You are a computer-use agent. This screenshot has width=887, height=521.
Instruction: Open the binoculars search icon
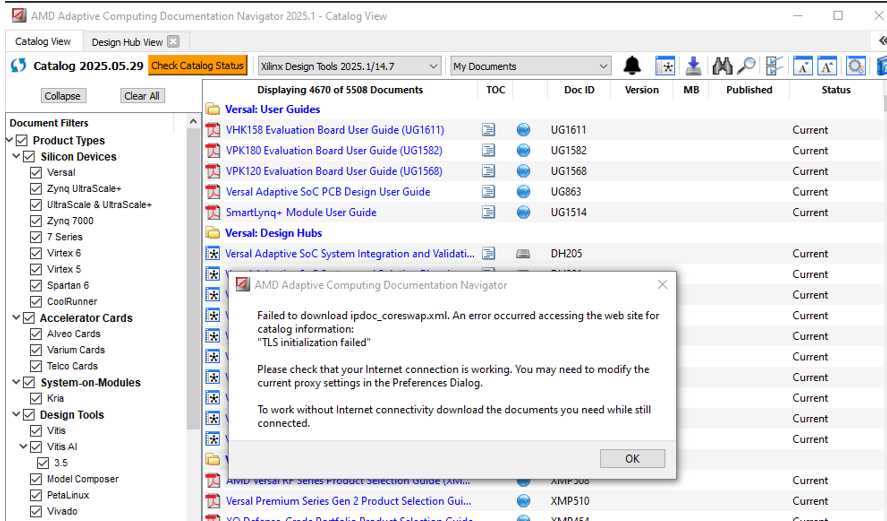click(722, 66)
